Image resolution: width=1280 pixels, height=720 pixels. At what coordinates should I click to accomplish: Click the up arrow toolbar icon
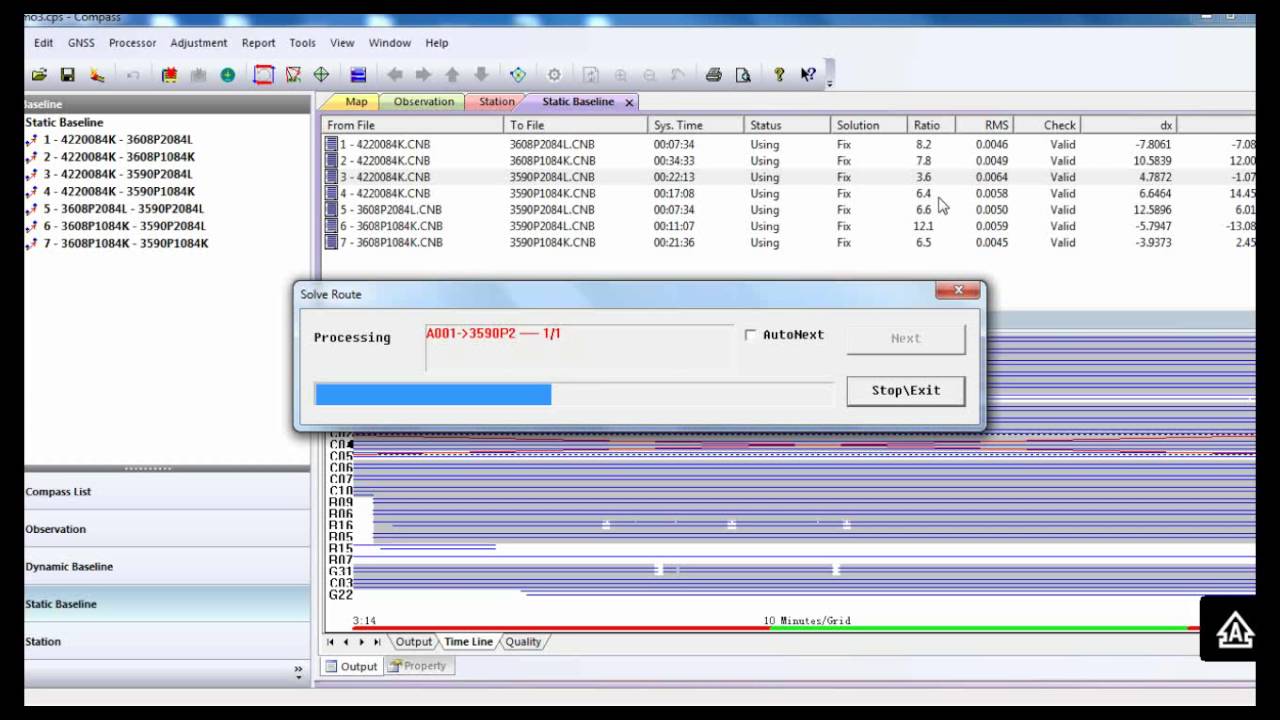tap(452, 75)
